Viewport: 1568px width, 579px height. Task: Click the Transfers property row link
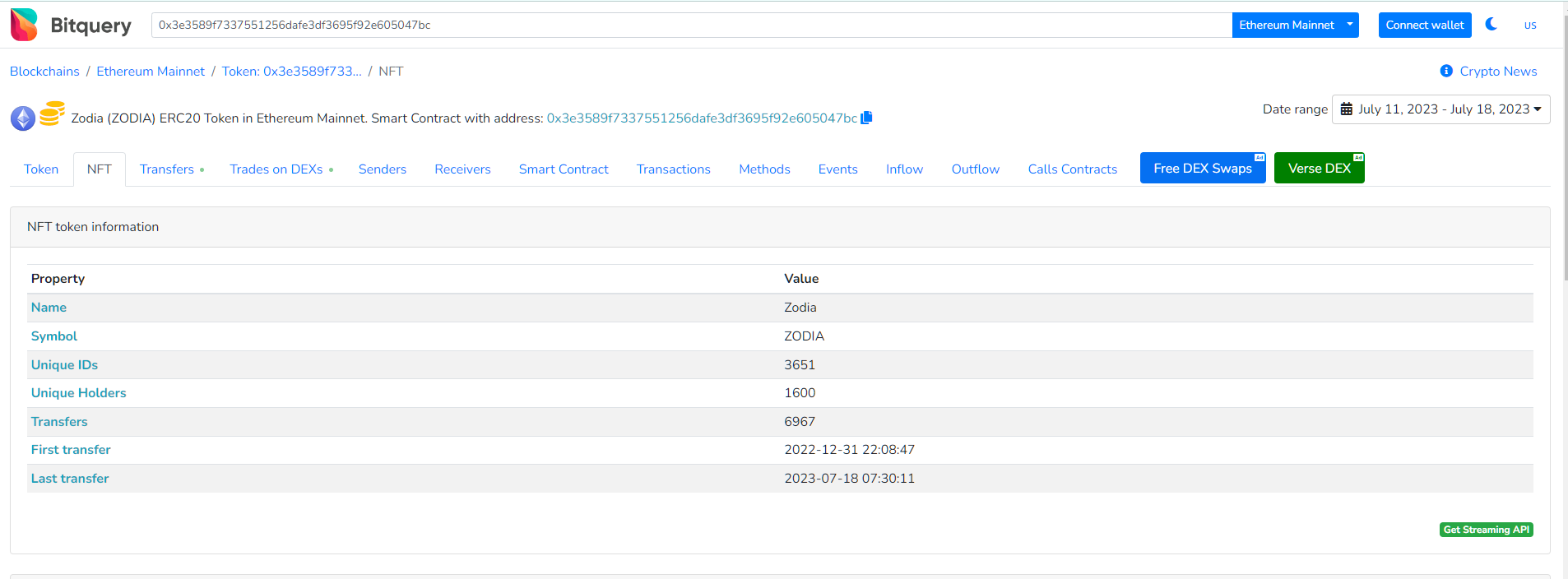tap(59, 422)
